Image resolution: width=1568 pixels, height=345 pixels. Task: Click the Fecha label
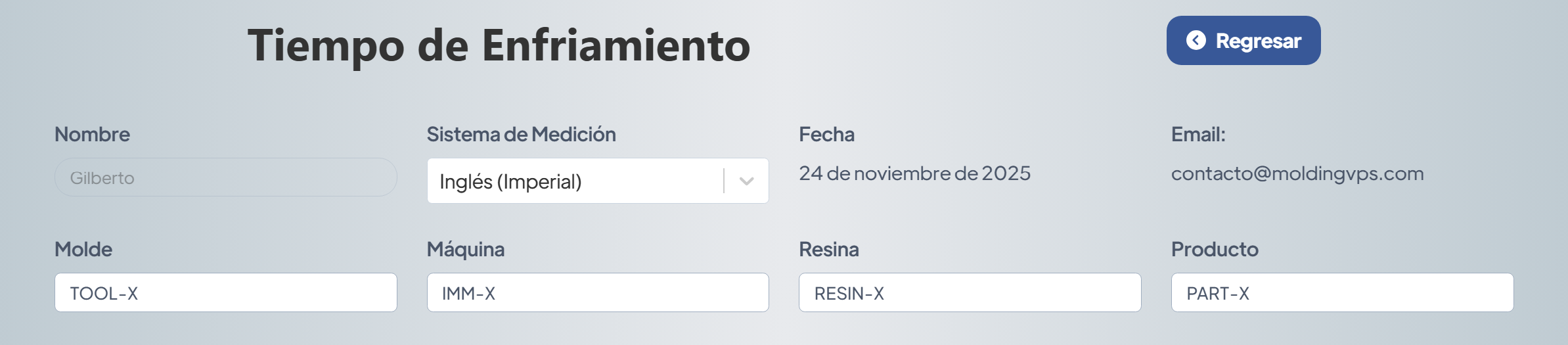tap(826, 134)
